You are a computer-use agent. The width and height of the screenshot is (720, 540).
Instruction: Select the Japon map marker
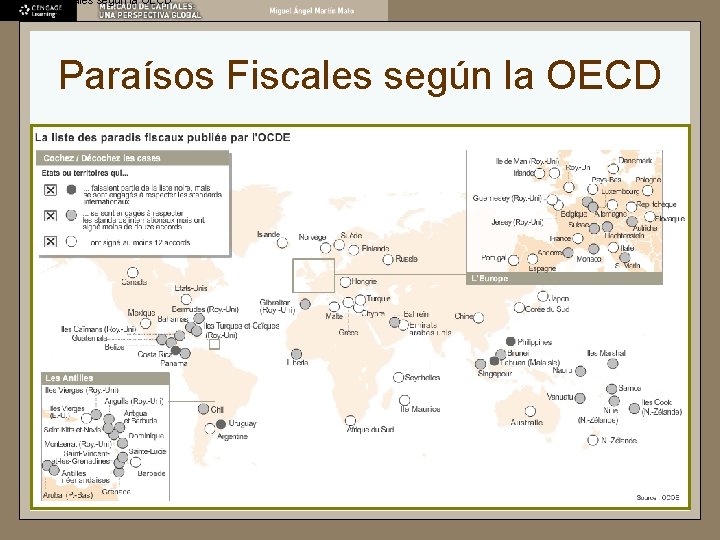tap(542, 296)
